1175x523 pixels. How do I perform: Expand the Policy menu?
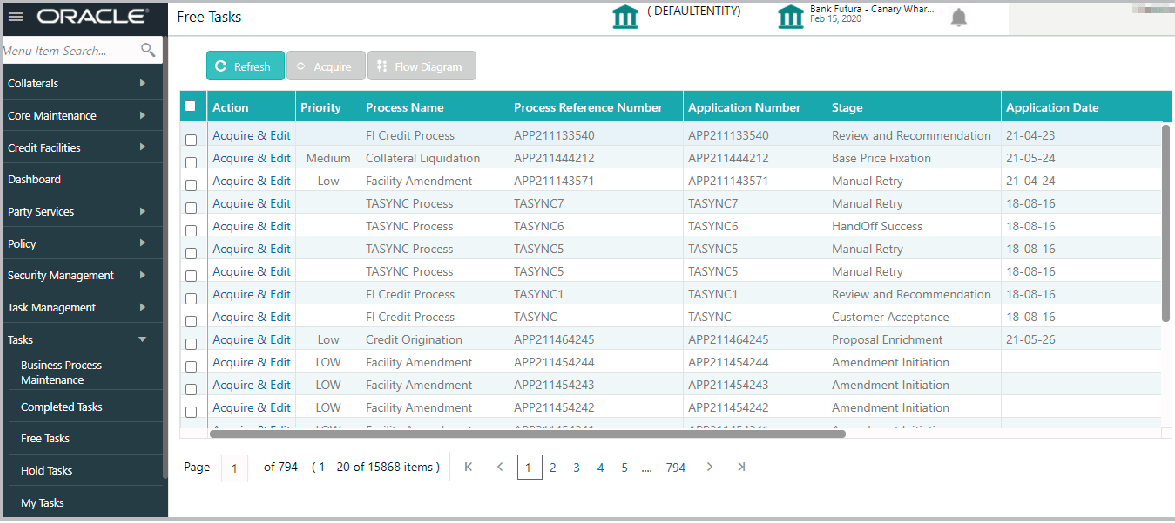142,244
